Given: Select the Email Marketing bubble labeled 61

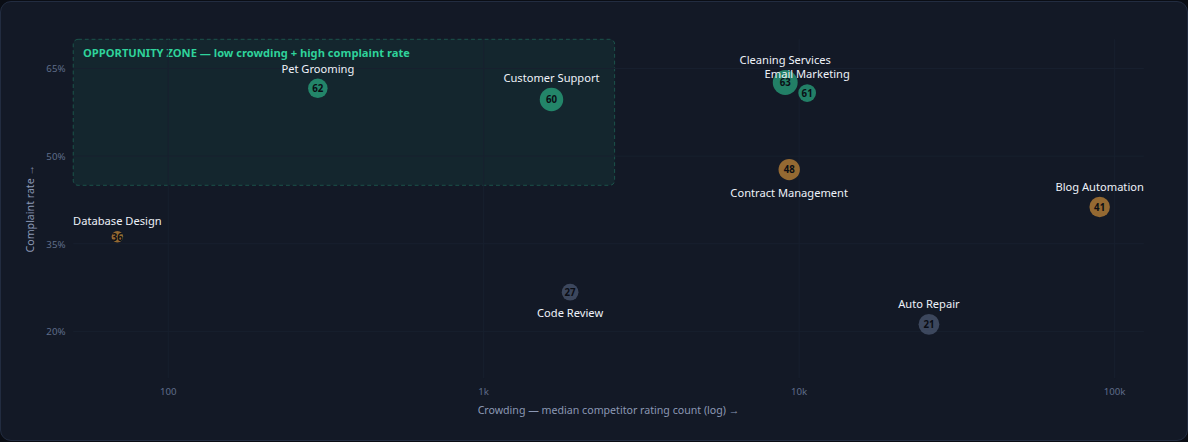Looking at the screenshot, I should [807, 93].
